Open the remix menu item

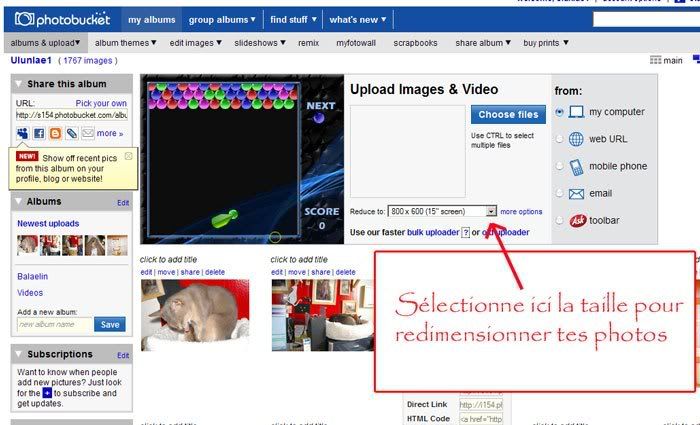pyautogui.click(x=308, y=43)
